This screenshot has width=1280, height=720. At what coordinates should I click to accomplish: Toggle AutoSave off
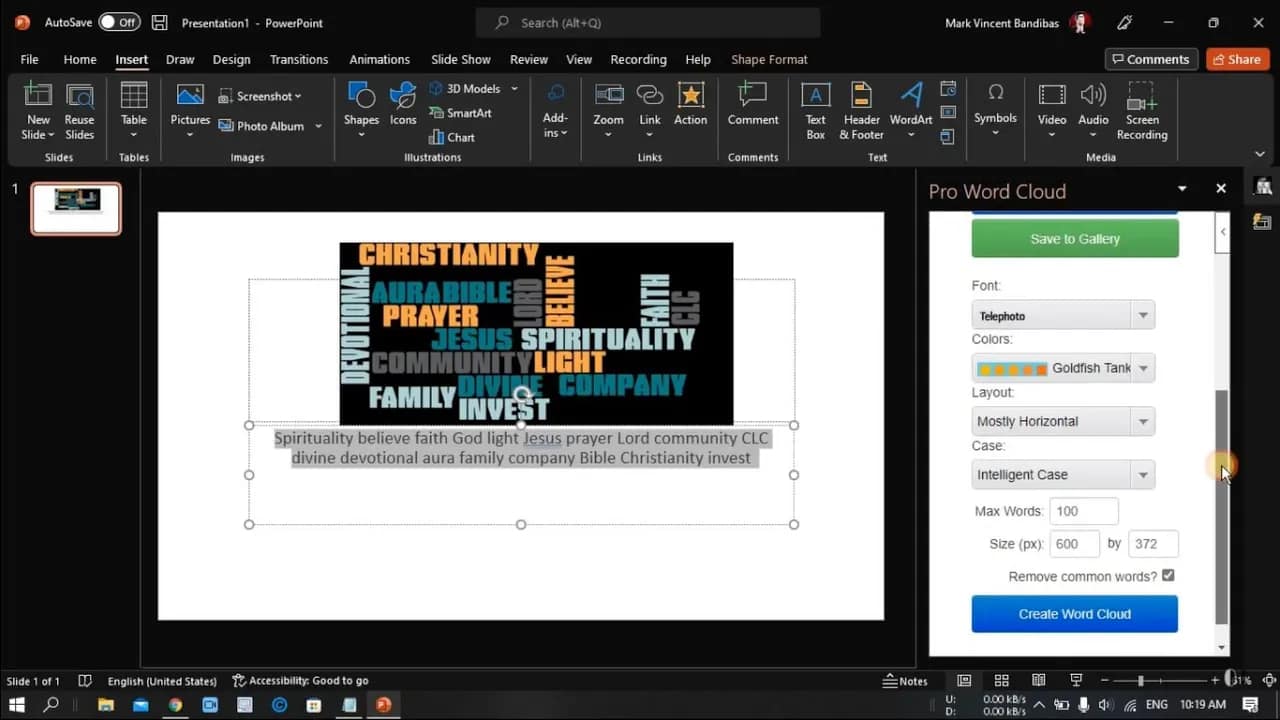click(x=119, y=21)
